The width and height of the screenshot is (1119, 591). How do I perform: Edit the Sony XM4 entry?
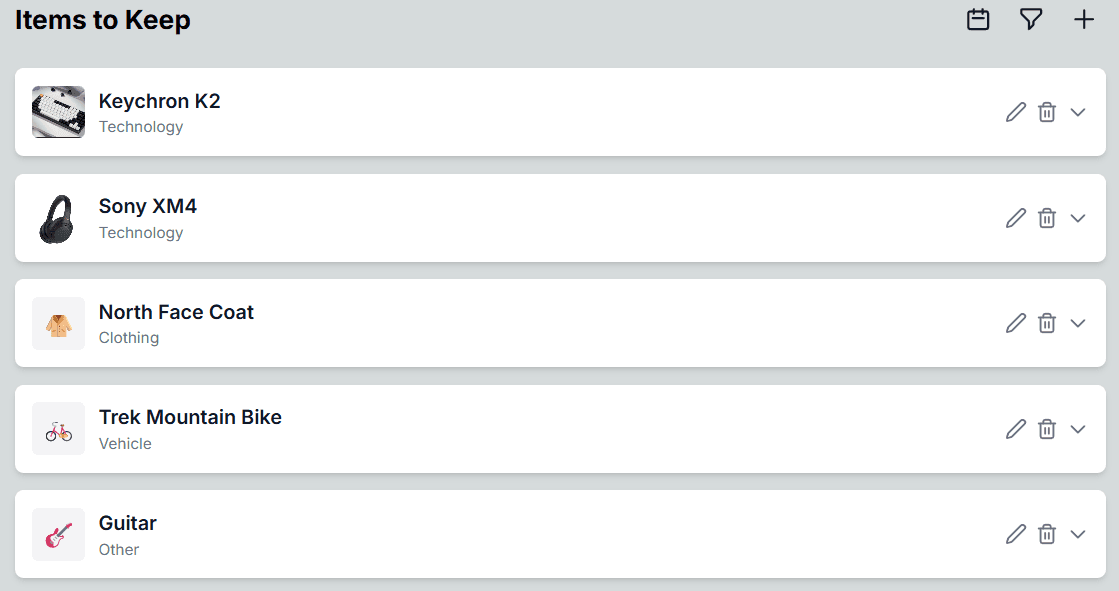pos(1016,218)
